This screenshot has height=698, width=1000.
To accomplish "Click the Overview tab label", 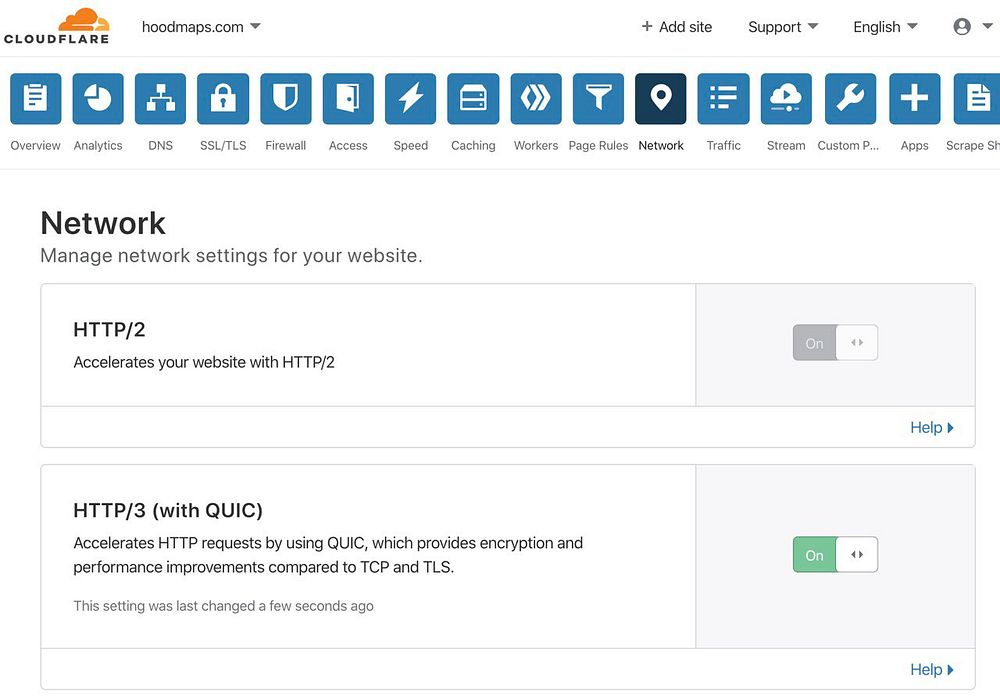I will [x=36, y=145].
